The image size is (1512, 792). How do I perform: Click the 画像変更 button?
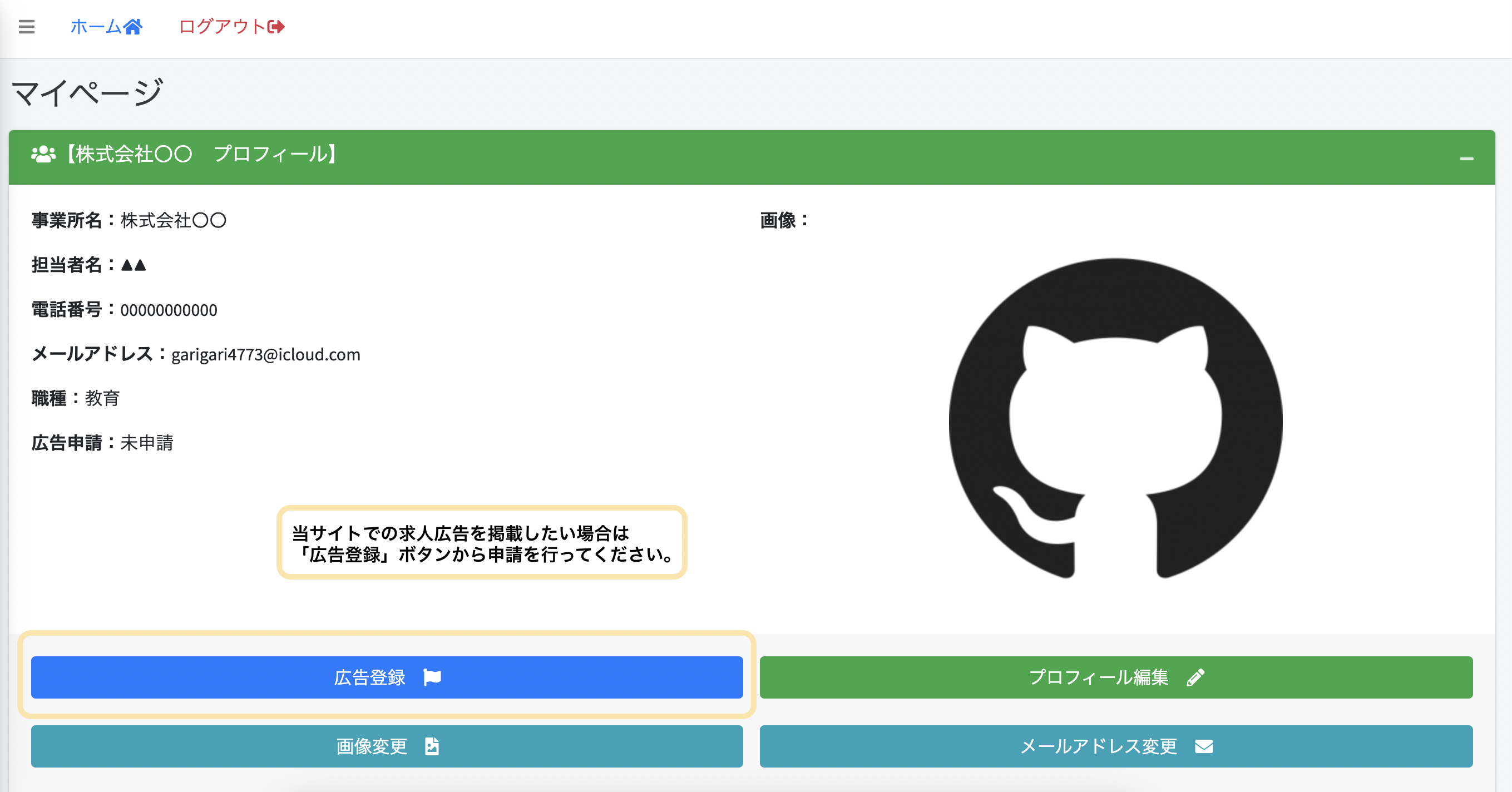pyautogui.click(x=387, y=746)
